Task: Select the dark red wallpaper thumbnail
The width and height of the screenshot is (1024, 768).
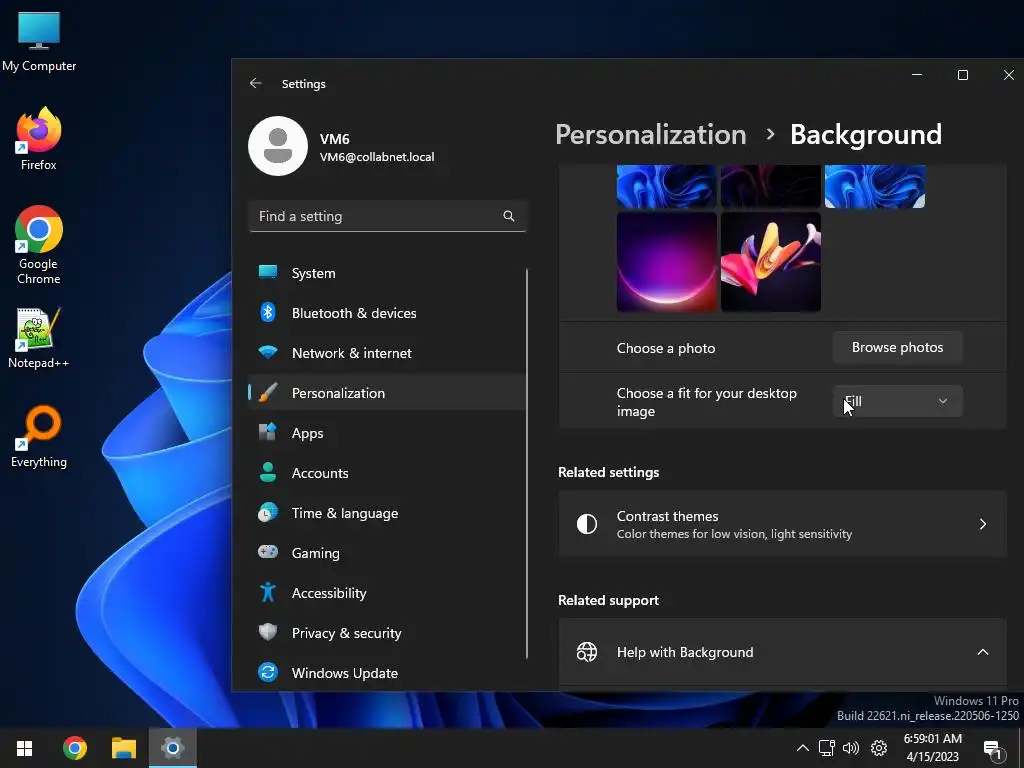Action: point(771,186)
